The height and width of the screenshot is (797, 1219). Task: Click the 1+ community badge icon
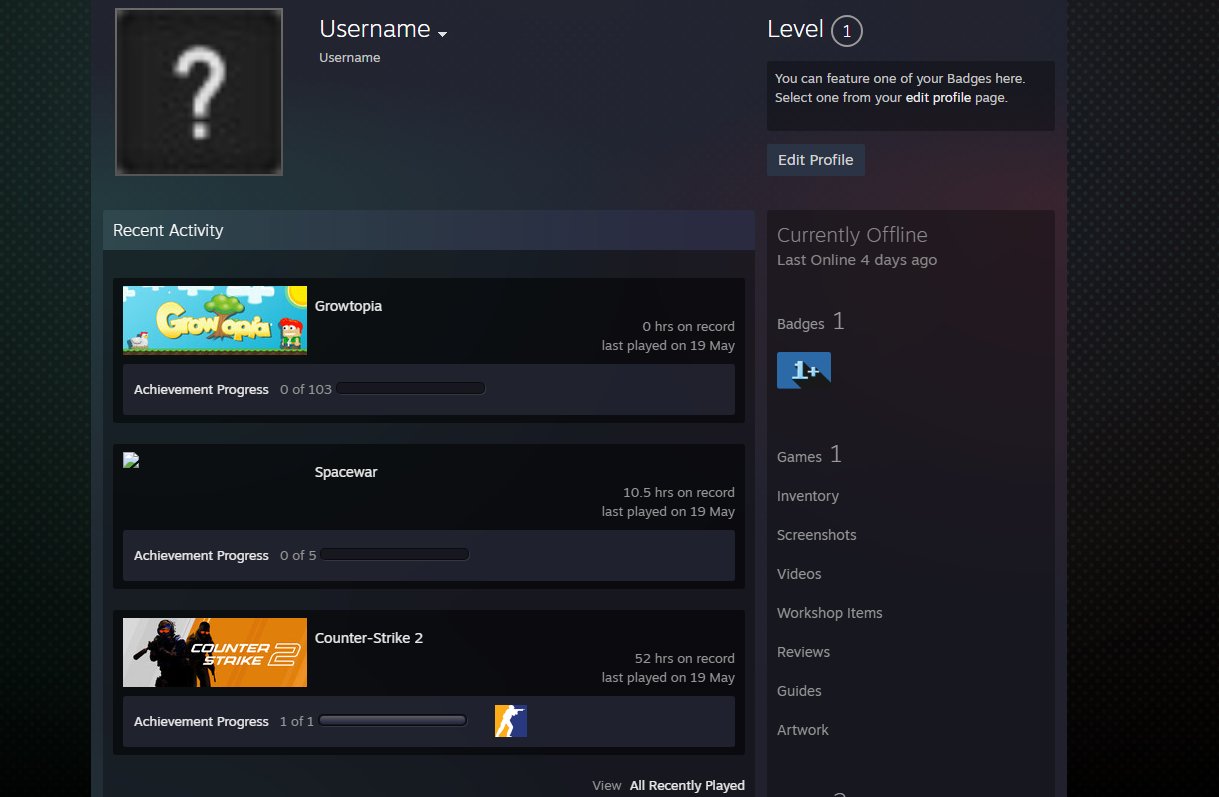click(x=804, y=371)
